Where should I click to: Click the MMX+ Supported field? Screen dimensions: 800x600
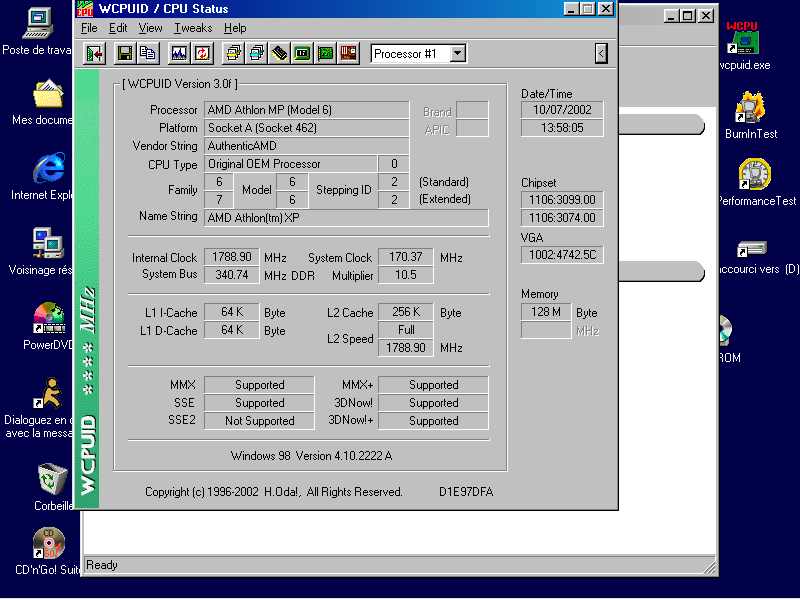point(433,385)
